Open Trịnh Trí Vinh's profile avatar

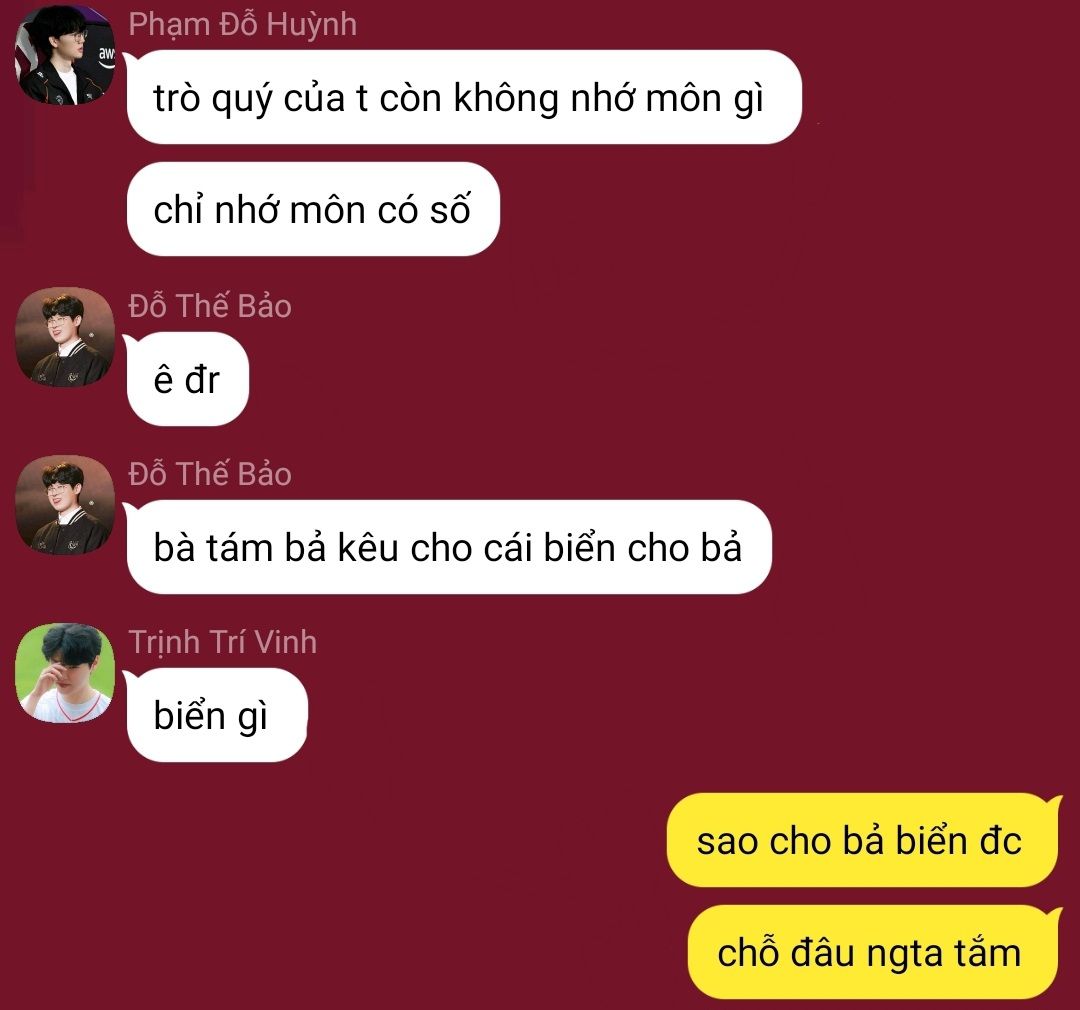pyautogui.click(x=65, y=673)
